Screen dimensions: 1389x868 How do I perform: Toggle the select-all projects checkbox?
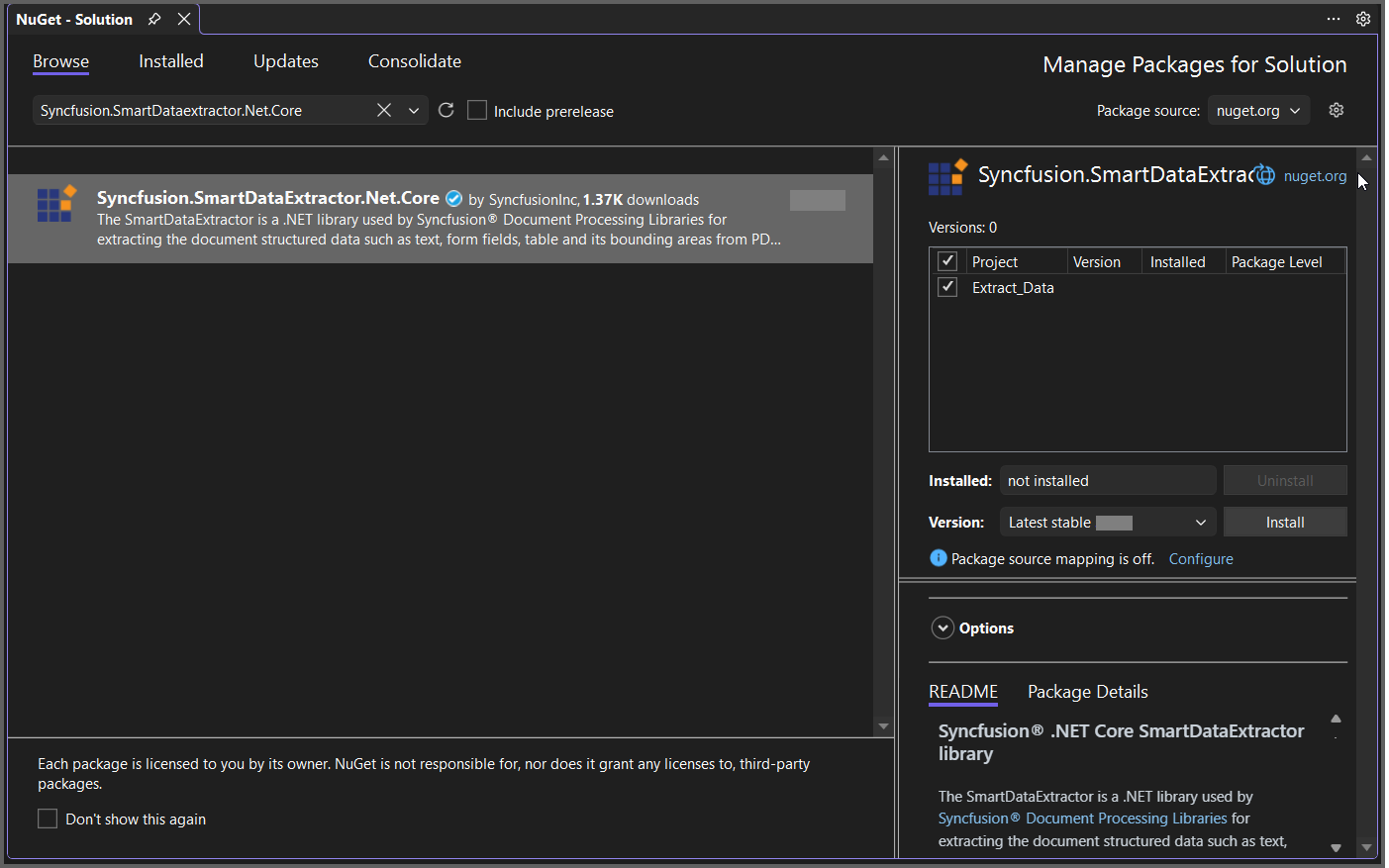[x=947, y=261]
